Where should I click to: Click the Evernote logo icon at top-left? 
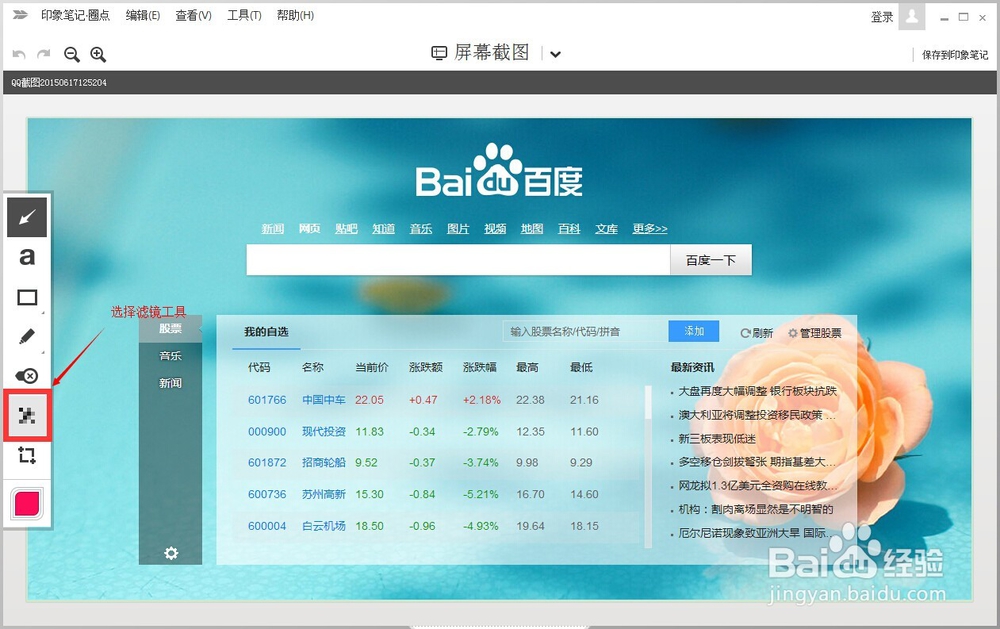[20, 15]
